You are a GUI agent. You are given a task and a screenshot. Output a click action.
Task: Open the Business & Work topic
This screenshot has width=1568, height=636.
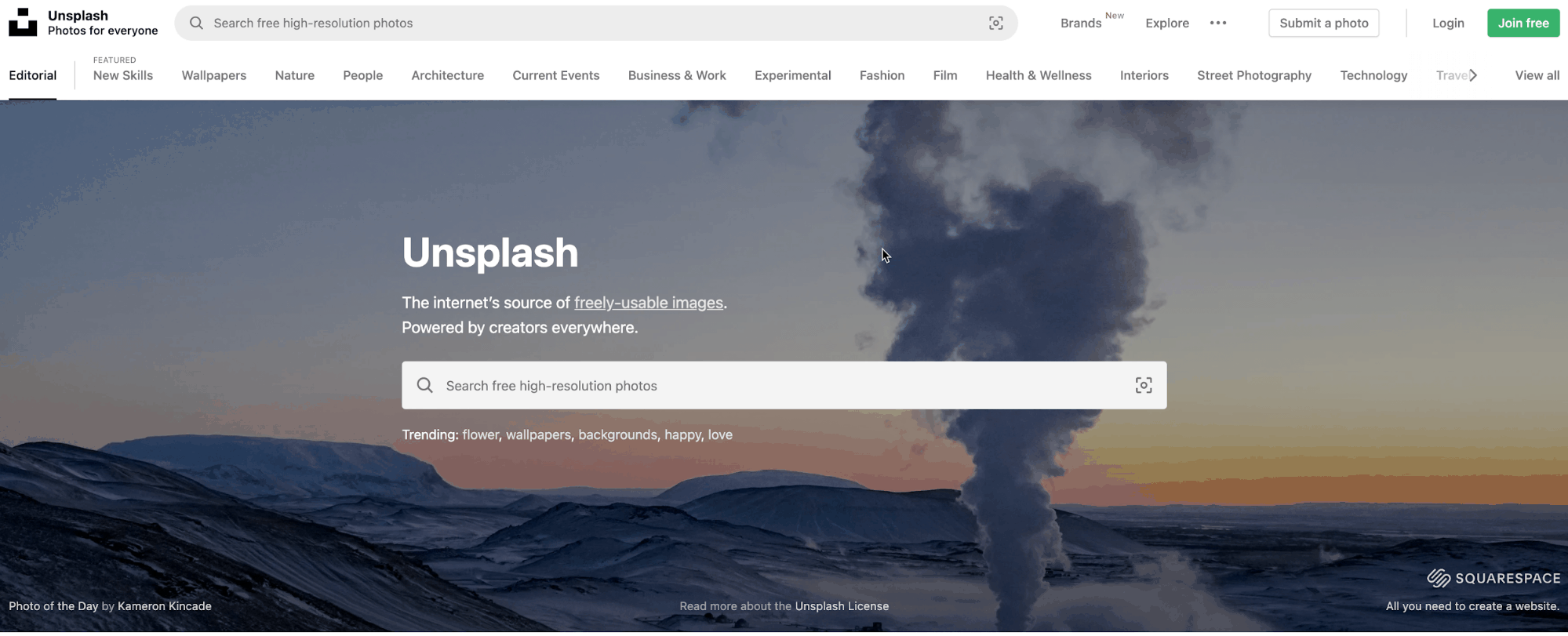[677, 75]
